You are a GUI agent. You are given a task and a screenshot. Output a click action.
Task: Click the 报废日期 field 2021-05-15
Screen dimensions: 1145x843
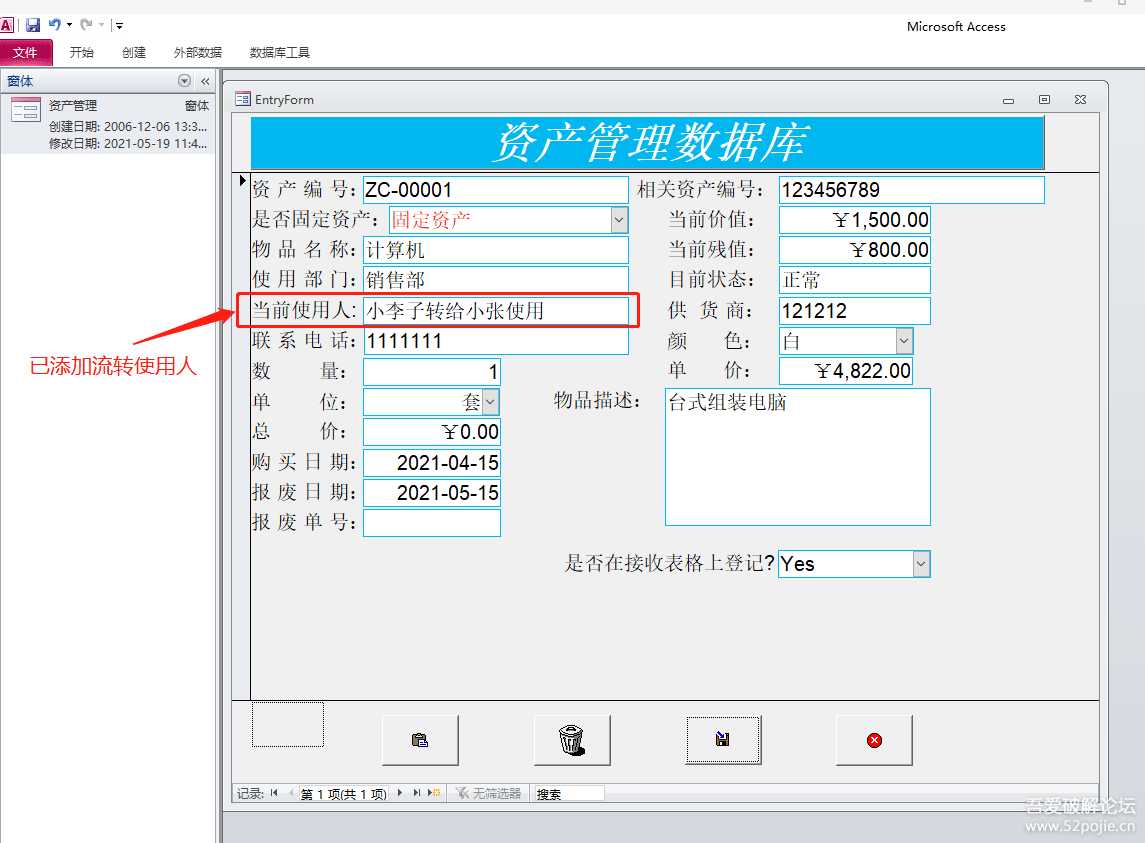point(432,492)
